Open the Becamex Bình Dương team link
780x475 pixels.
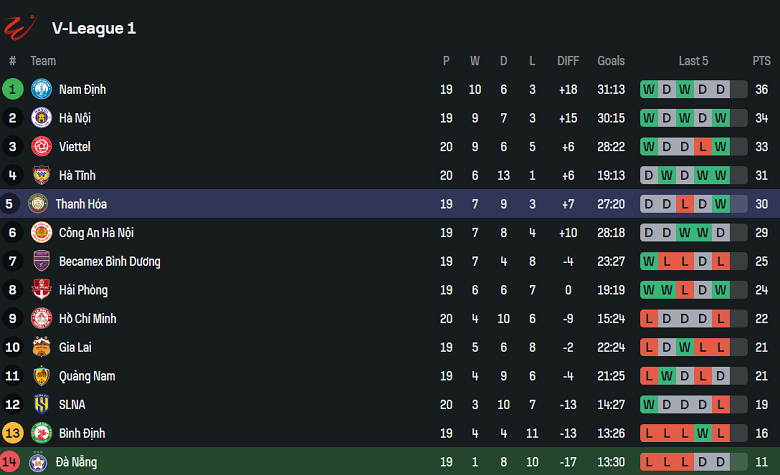tap(109, 262)
